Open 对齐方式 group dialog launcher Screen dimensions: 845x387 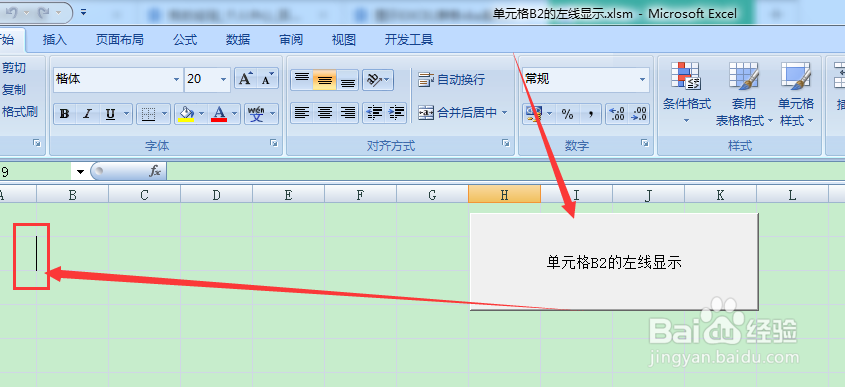click(505, 143)
